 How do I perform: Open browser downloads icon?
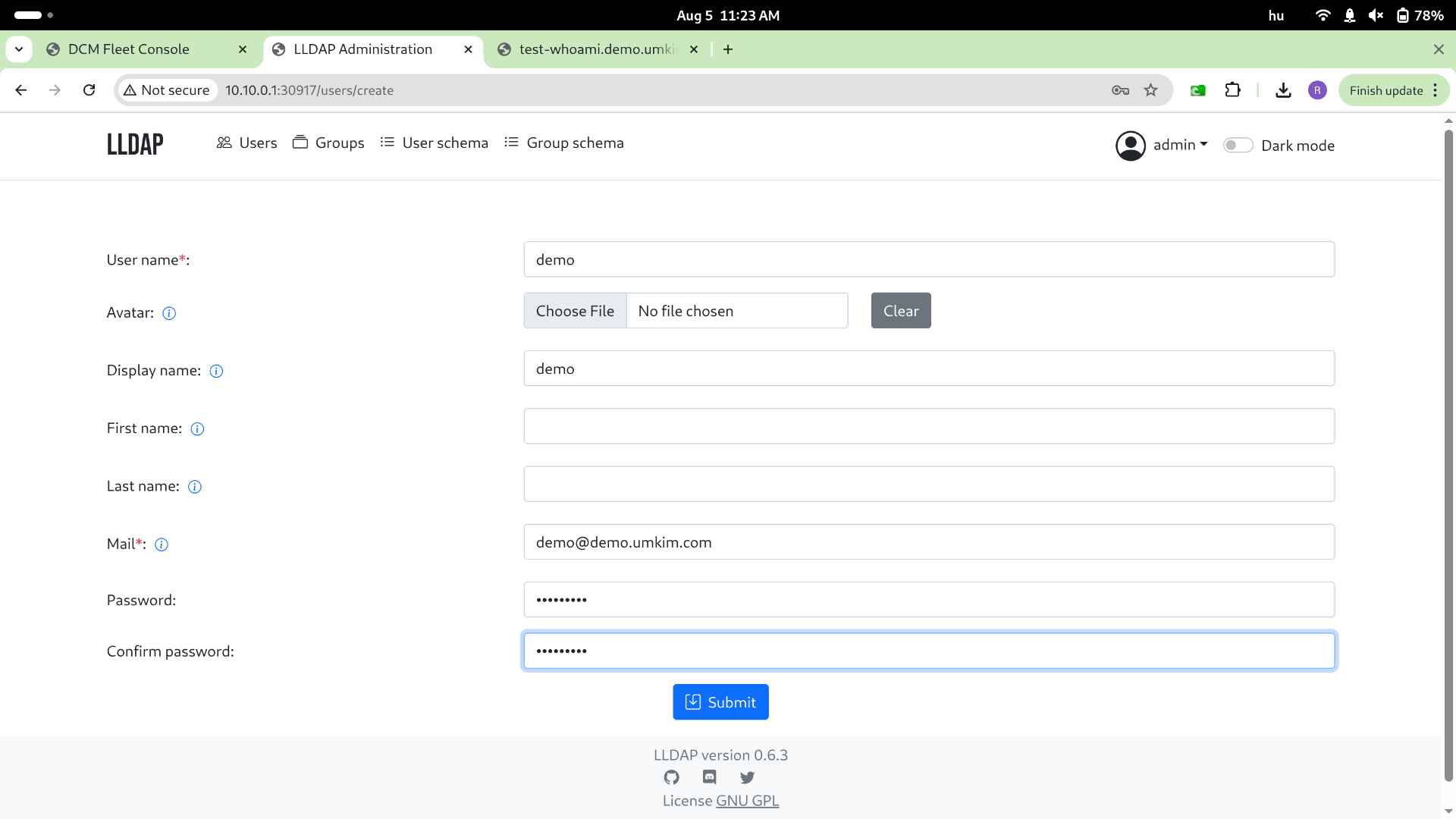(x=1283, y=90)
